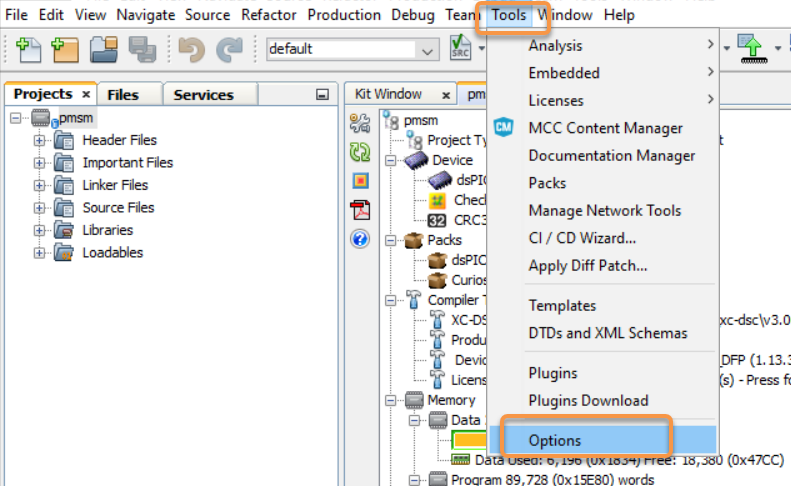Select Documentation Manager from Tools menu

tap(603, 155)
